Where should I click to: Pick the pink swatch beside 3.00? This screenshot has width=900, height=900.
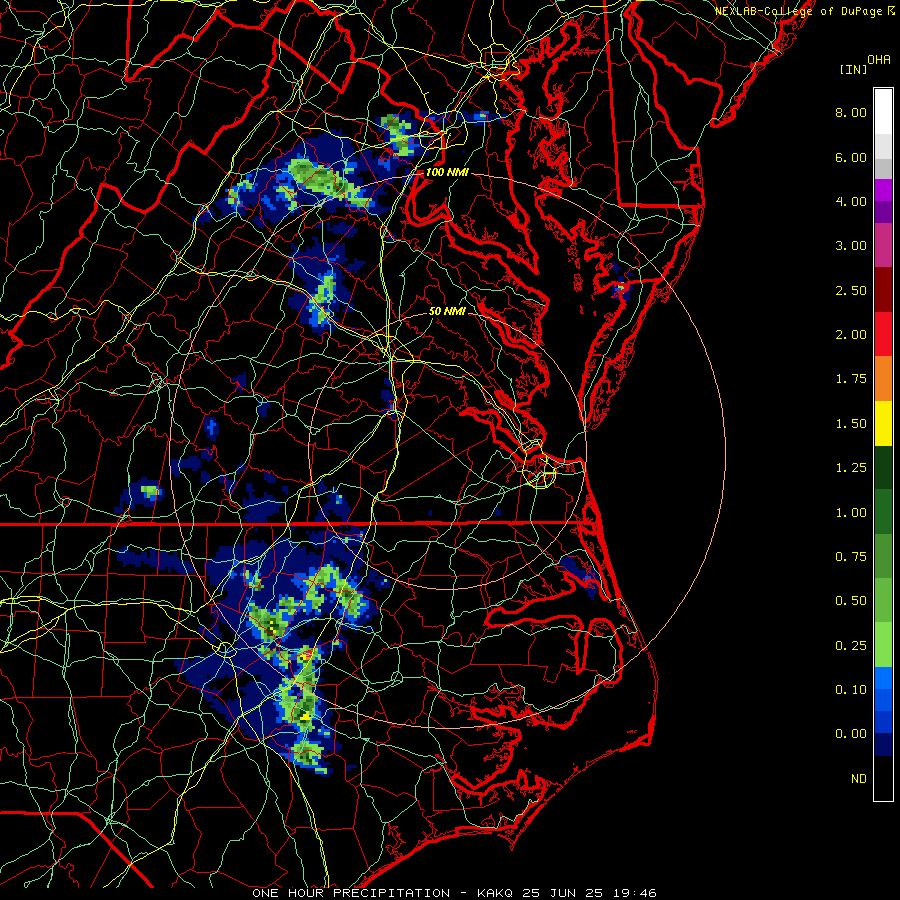(883, 245)
